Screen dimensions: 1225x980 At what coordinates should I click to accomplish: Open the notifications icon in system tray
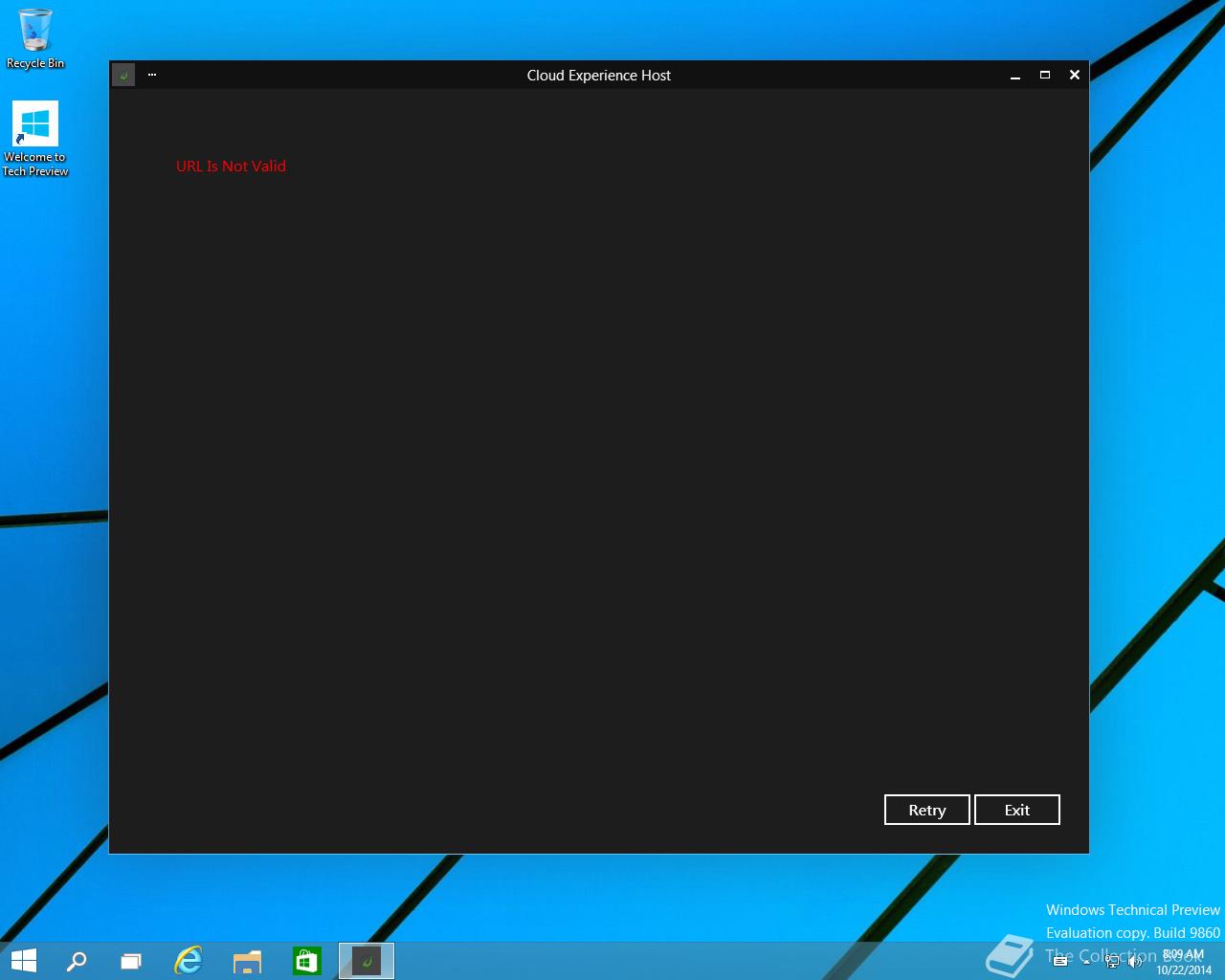coord(1060,962)
